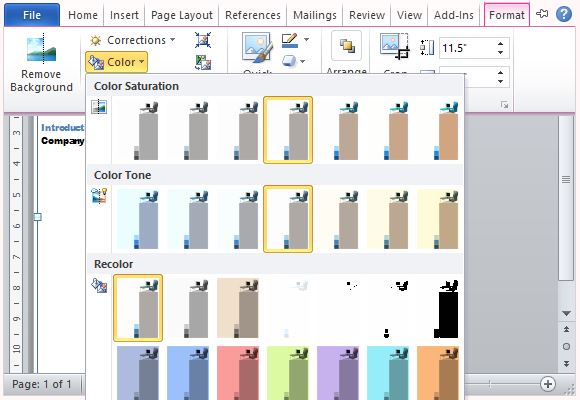Increase the height value with up arrow
The image size is (580, 400).
coord(500,44)
